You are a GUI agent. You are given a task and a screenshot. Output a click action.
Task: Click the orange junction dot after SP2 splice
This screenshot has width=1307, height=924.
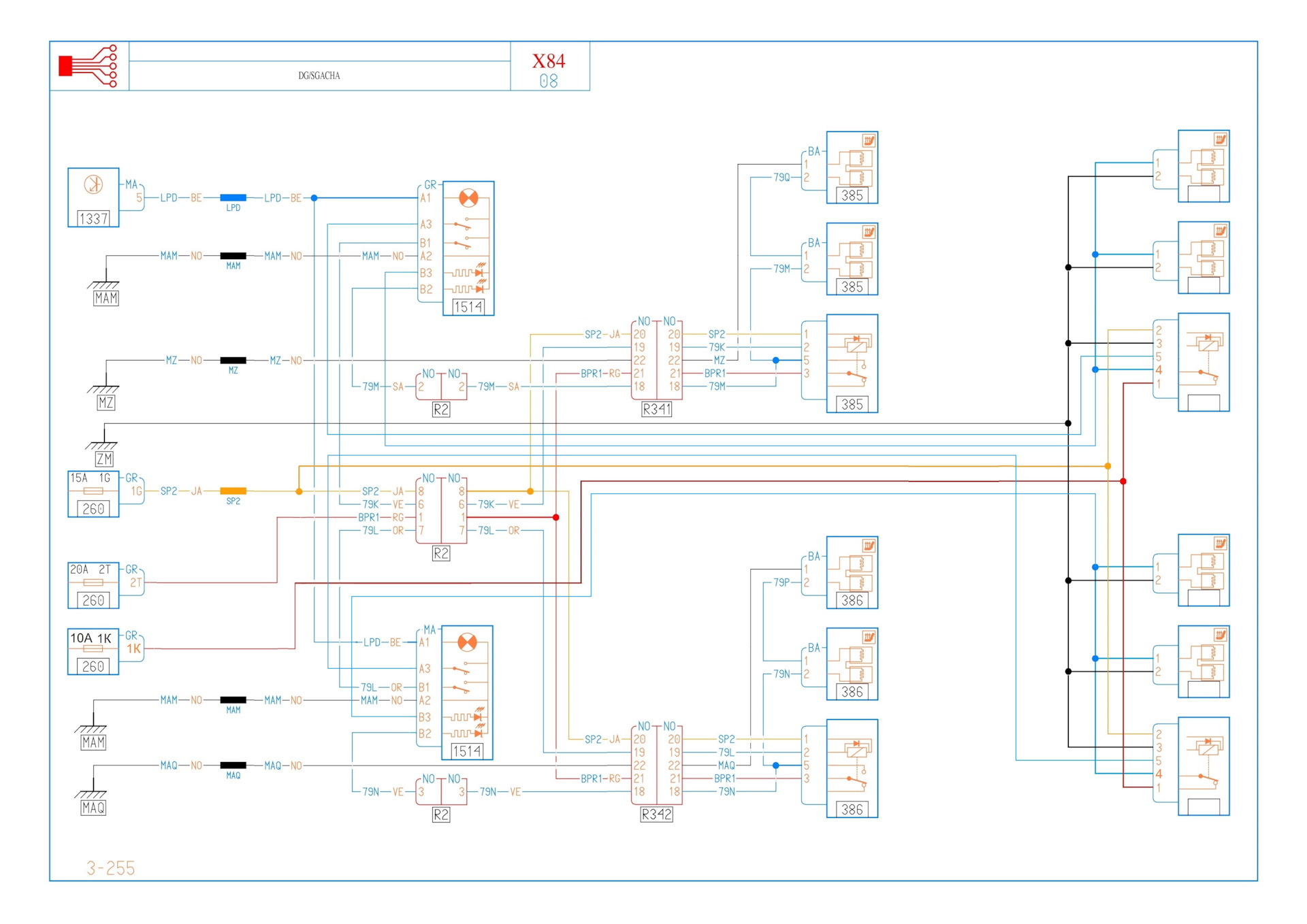tap(299, 491)
